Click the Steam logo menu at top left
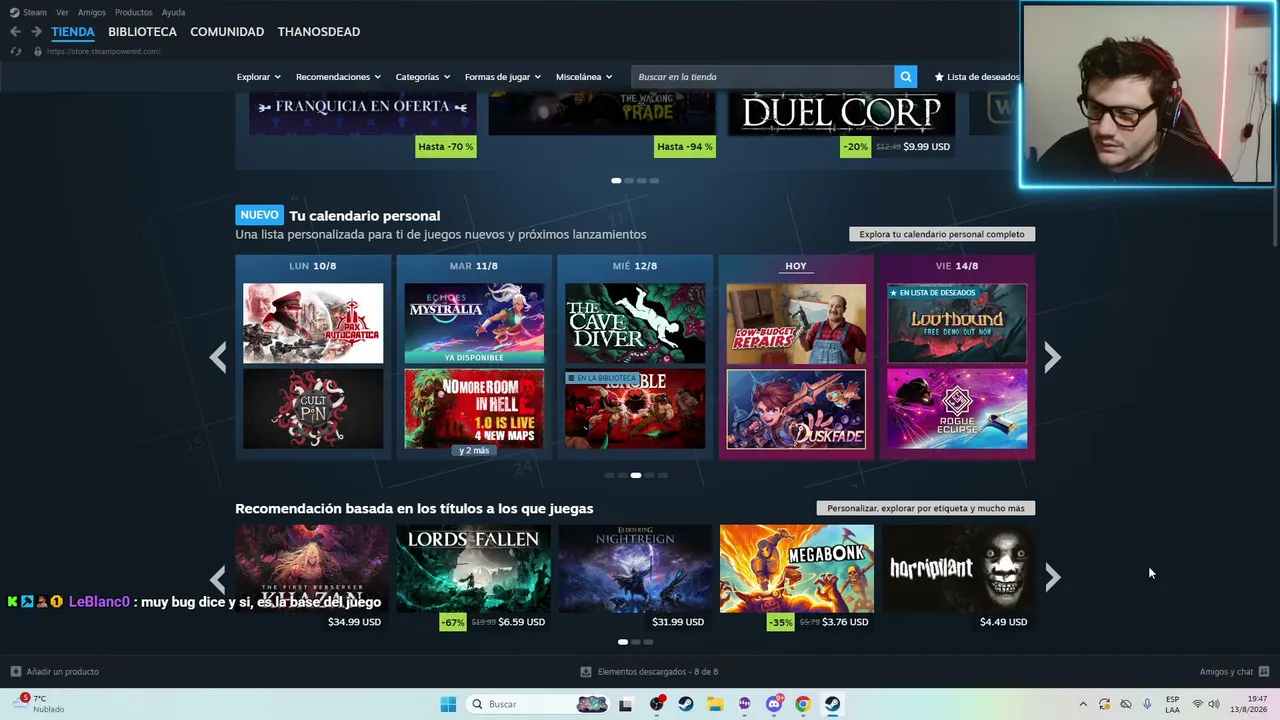 [x=28, y=12]
